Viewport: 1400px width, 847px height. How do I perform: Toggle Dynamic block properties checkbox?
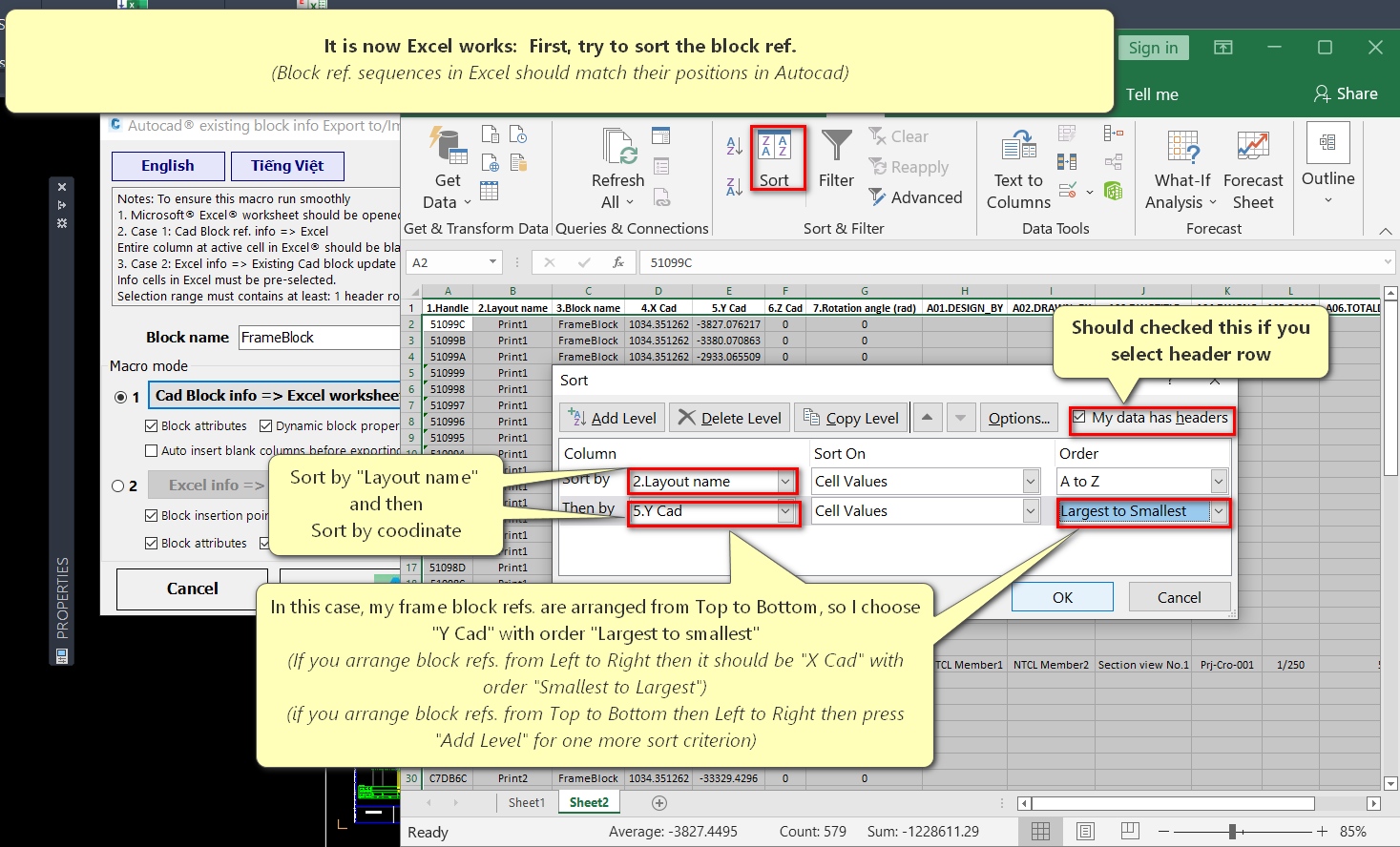266,426
